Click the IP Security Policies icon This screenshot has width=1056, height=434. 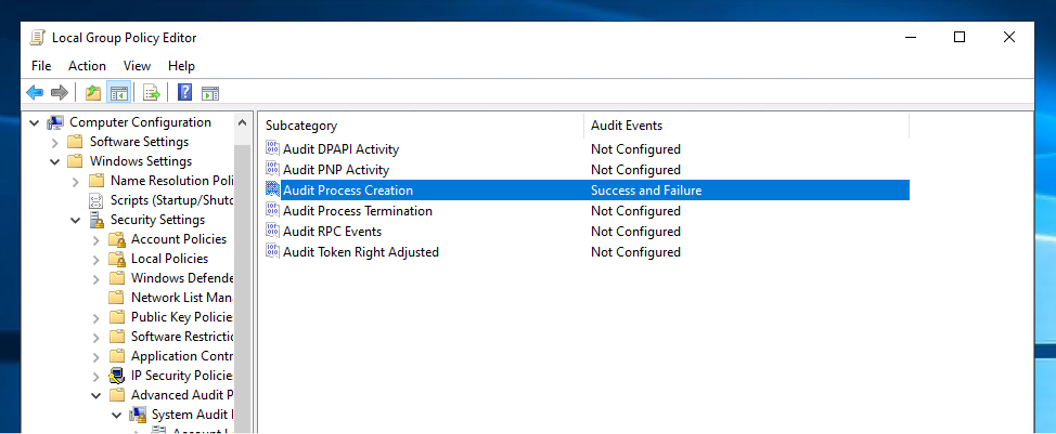117,376
